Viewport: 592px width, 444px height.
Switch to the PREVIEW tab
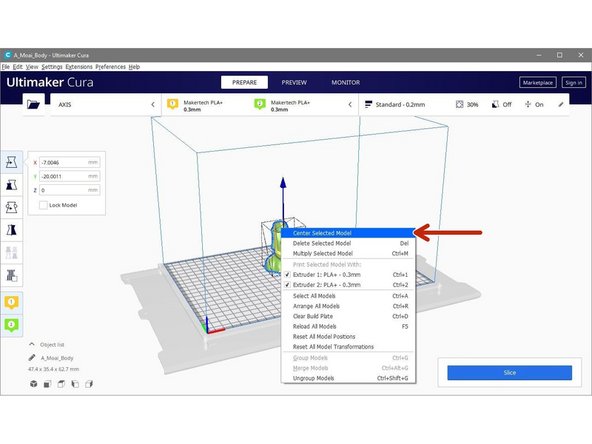pyautogui.click(x=294, y=82)
